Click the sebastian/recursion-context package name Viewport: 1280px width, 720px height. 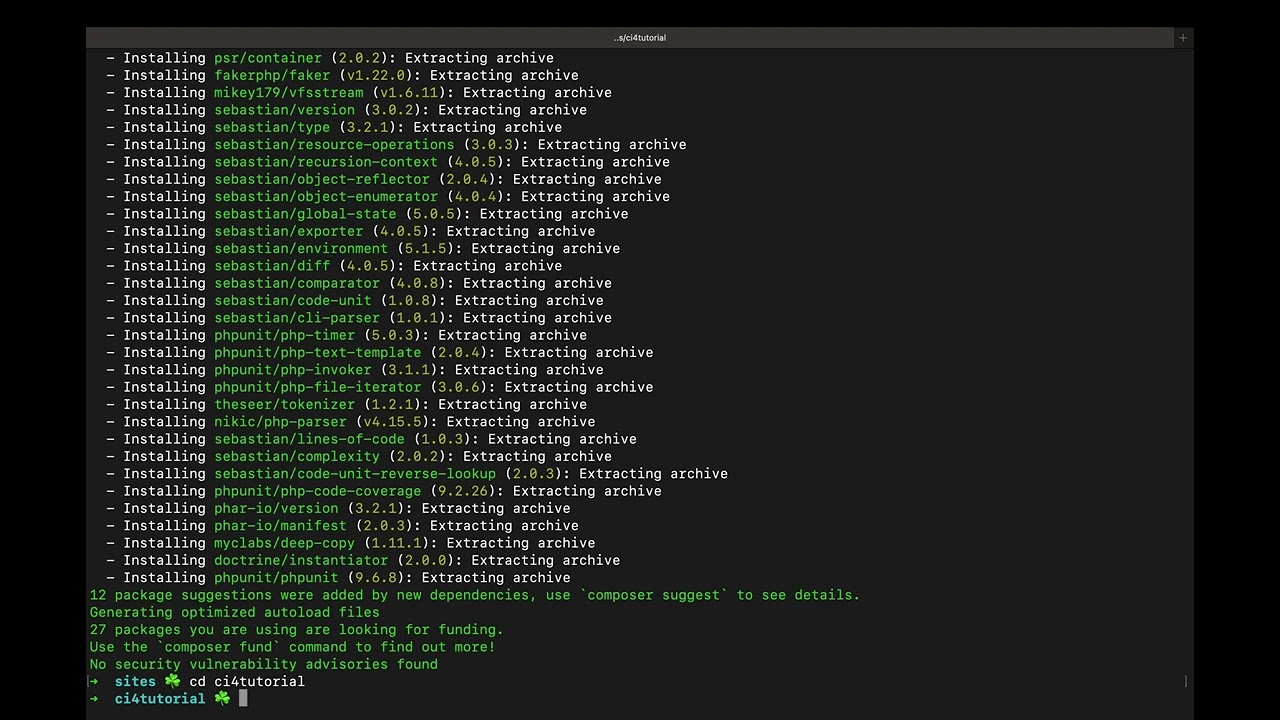326,162
